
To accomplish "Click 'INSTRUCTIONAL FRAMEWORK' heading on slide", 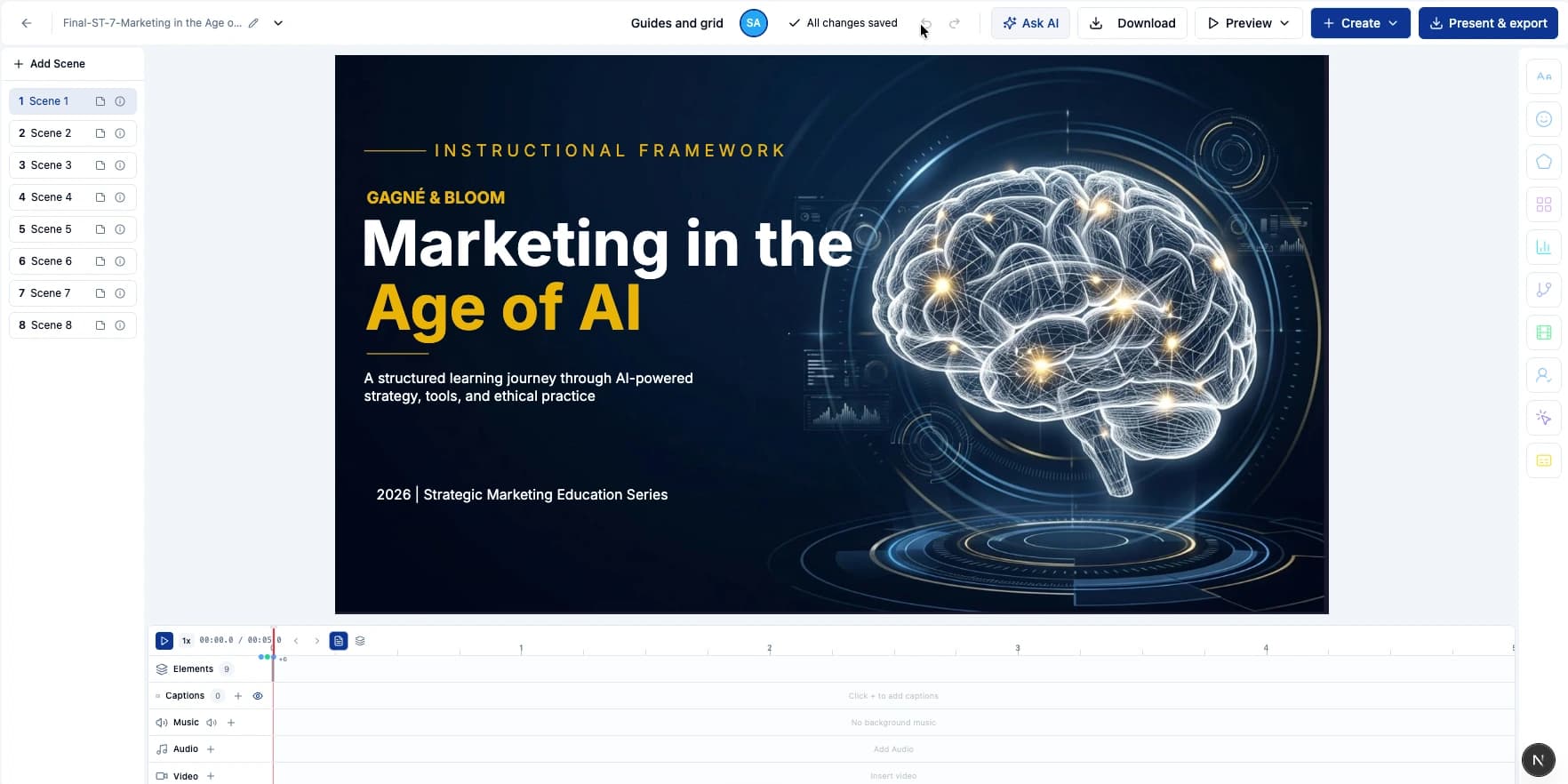I will tap(610, 150).
